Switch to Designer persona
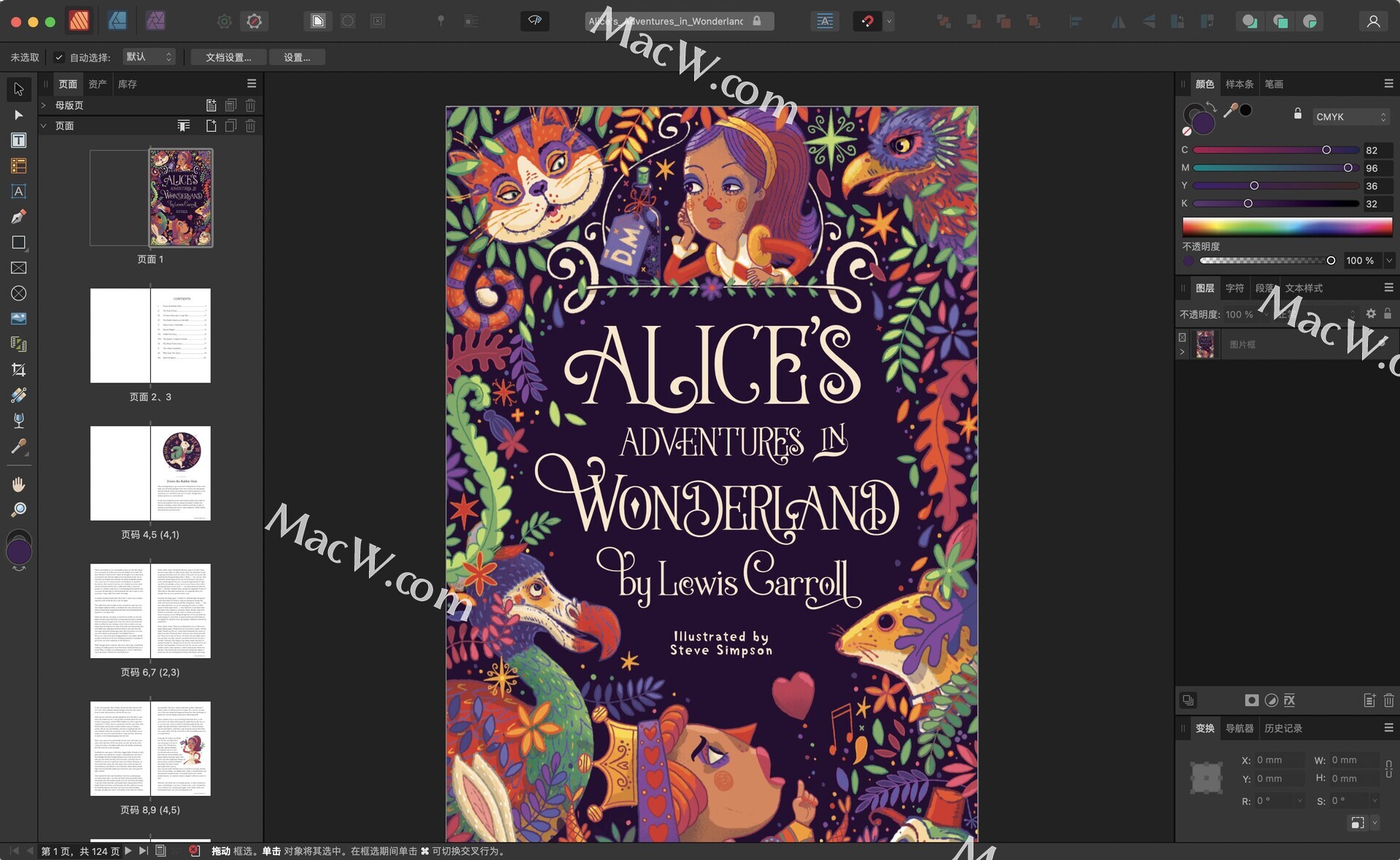This screenshot has width=1400, height=860. point(117,21)
